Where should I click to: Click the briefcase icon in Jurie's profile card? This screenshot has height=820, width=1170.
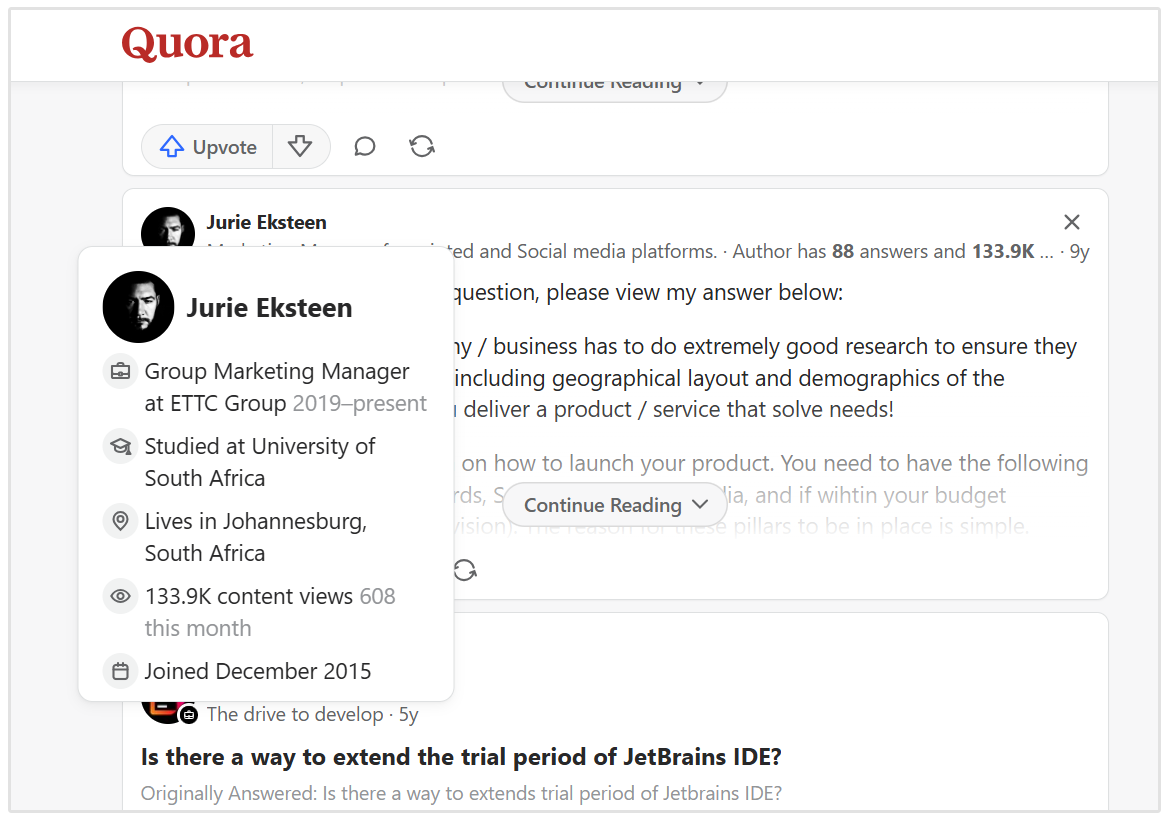tap(120, 371)
